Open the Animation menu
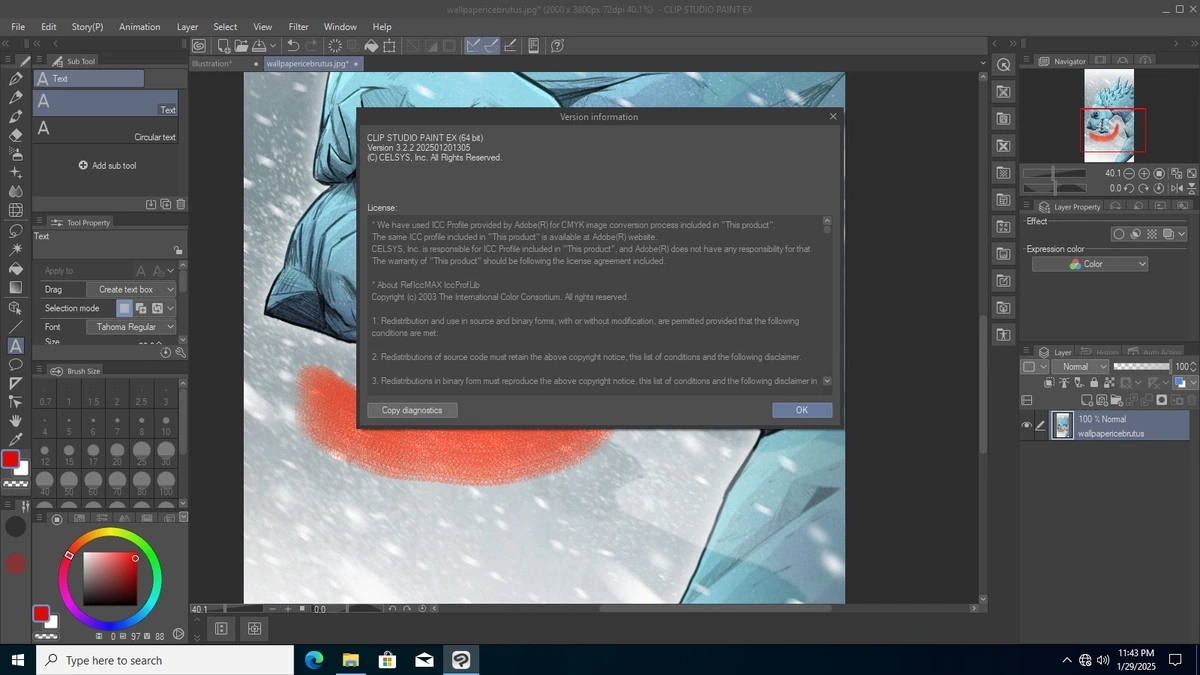Screen dimensions: 1200x675 (140, 27)
